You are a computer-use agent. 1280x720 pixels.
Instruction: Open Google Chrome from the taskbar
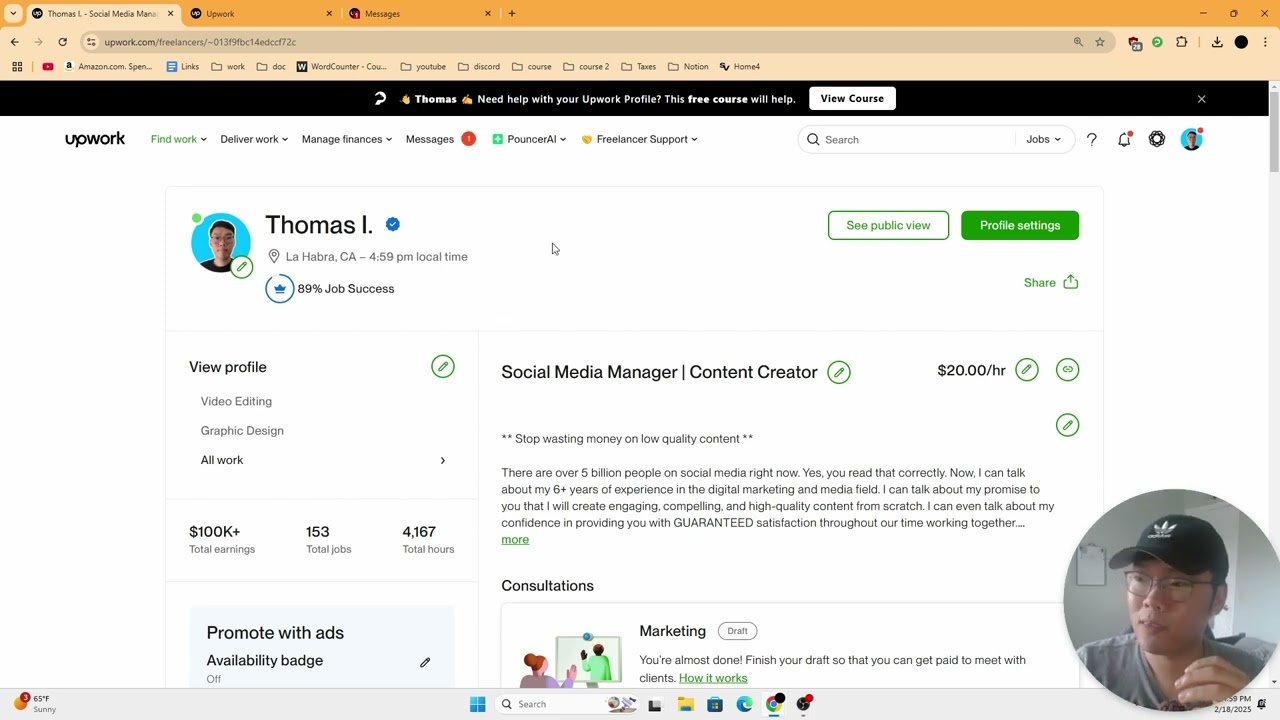coord(774,704)
